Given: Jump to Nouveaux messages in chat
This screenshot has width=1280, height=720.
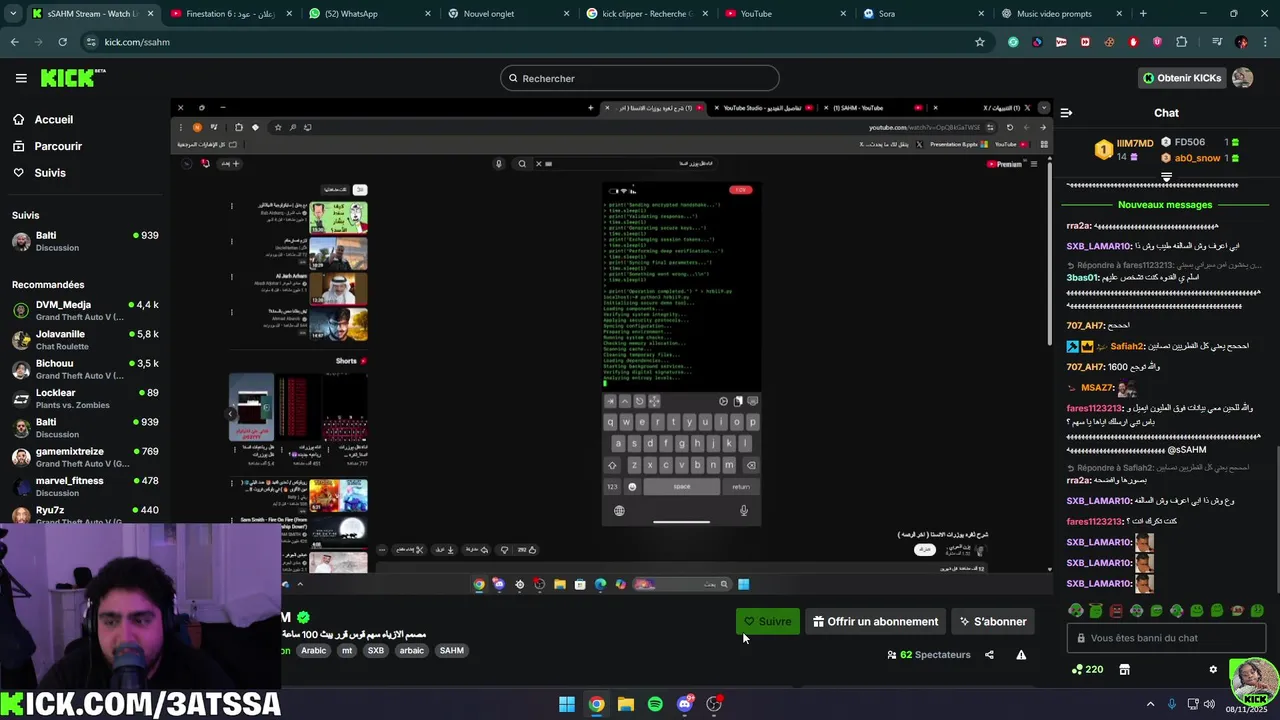Looking at the screenshot, I should coord(1165,204).
